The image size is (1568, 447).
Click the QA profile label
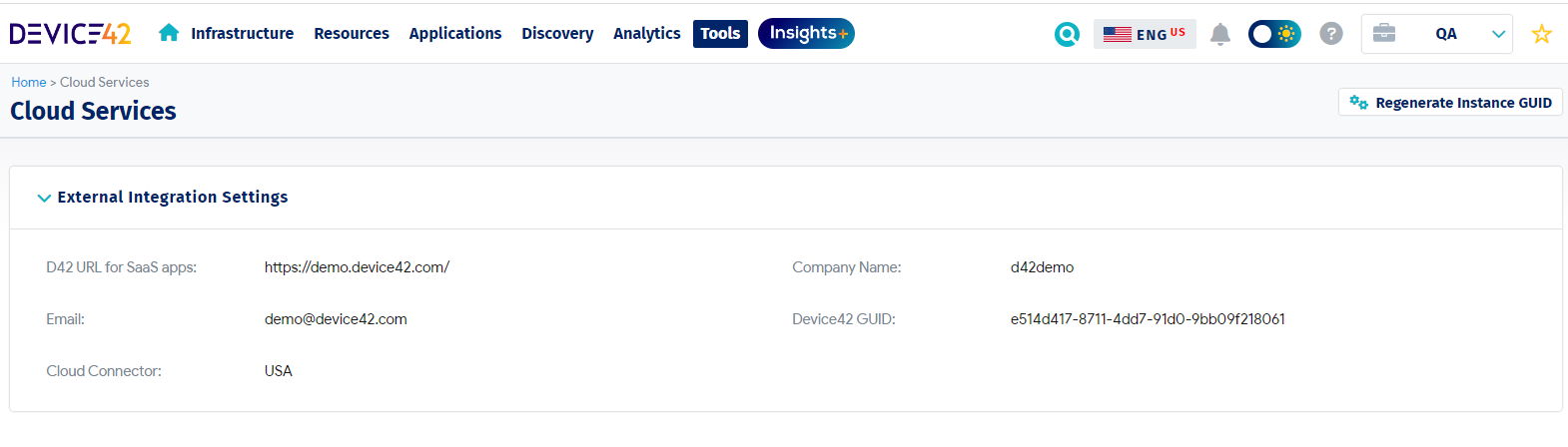pyautogui.click(x=1446, y=34)
